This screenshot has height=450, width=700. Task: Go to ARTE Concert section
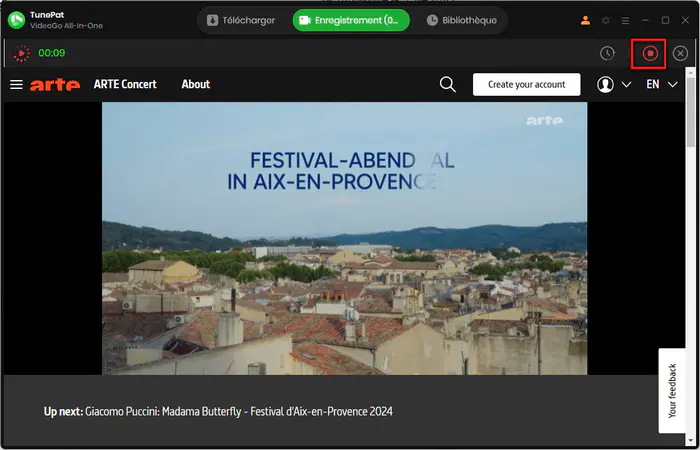[x=125, y=84]
